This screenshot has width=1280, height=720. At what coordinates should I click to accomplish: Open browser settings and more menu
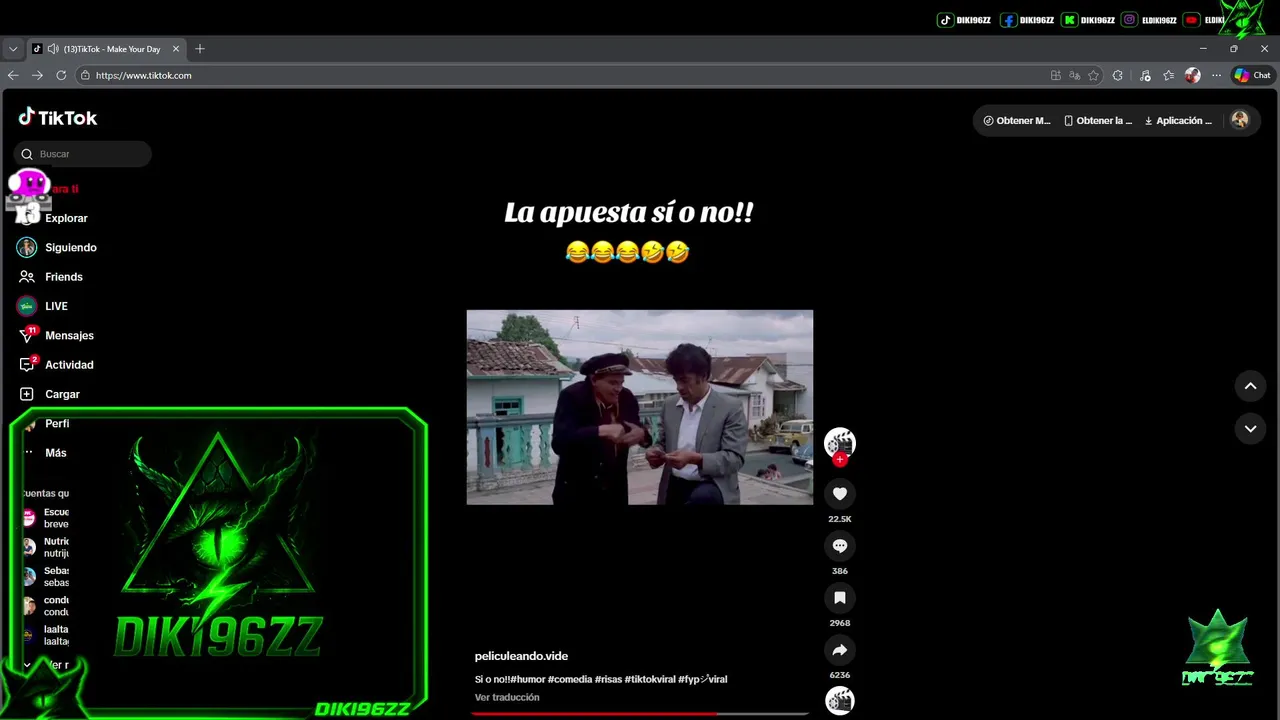click(1216, 75)
